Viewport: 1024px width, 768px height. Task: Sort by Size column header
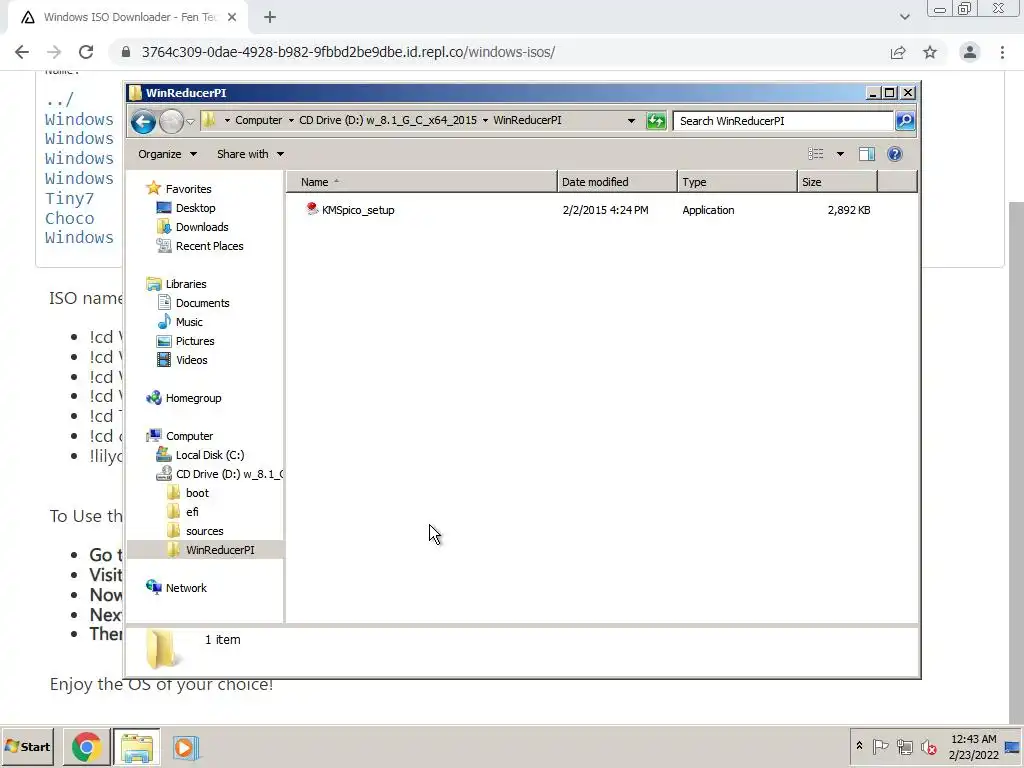[837, 182]
